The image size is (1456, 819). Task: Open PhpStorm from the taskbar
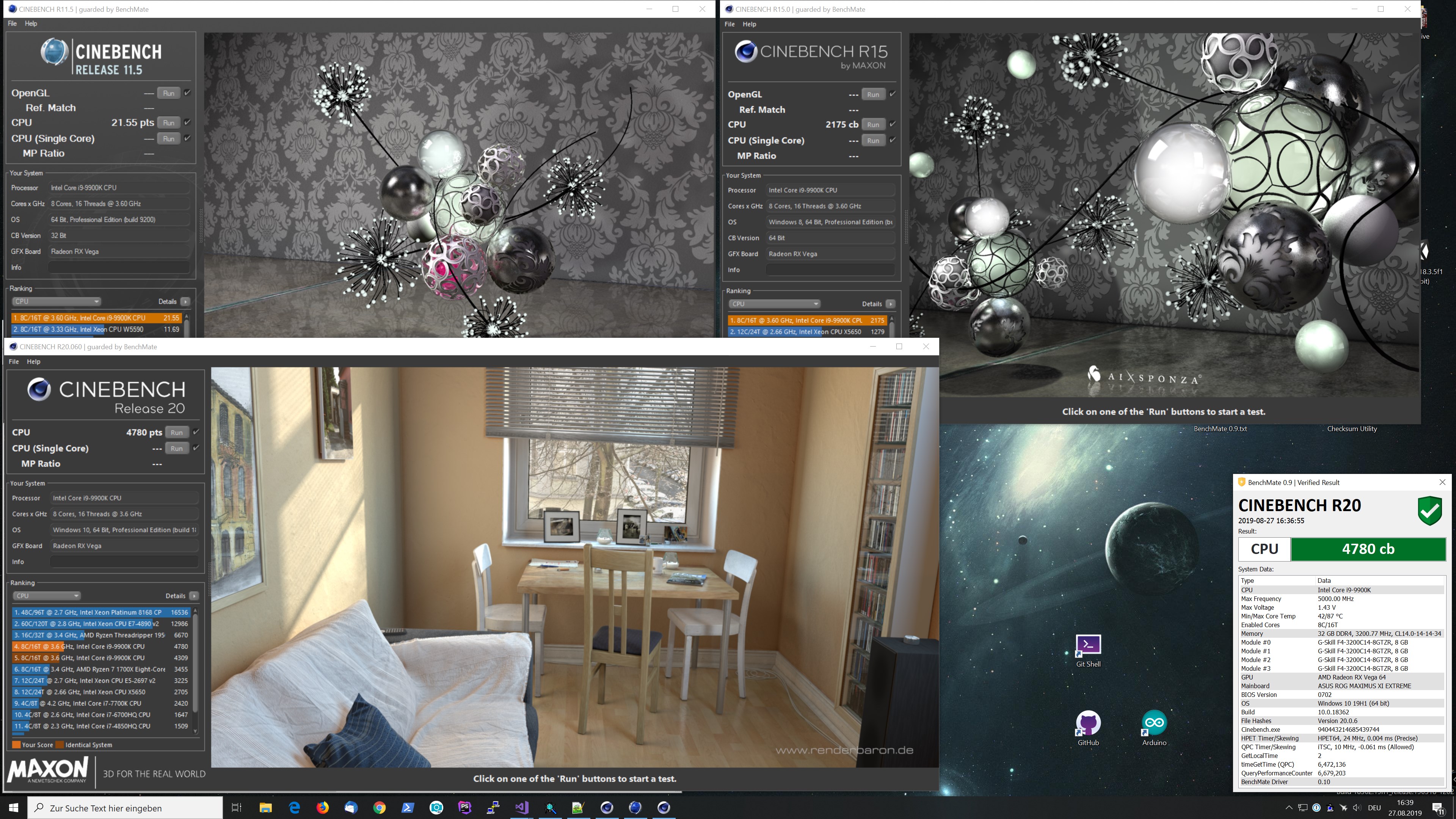click(464, 808)
